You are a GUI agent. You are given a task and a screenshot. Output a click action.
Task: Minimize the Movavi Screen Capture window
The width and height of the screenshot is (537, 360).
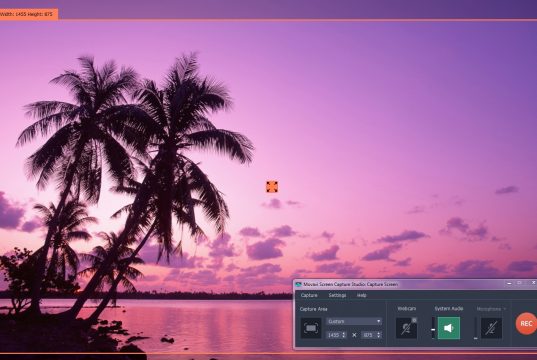click(x=509, y=283)
